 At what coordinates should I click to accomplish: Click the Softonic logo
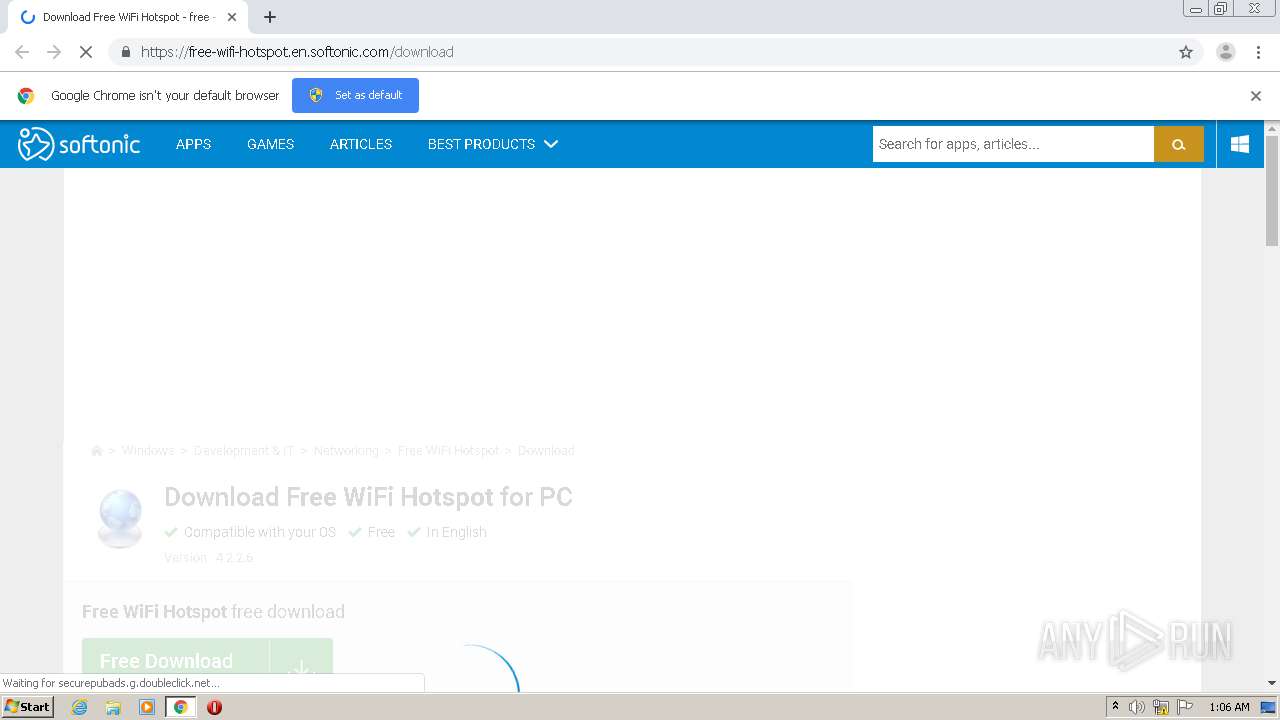tap(79, 144)
